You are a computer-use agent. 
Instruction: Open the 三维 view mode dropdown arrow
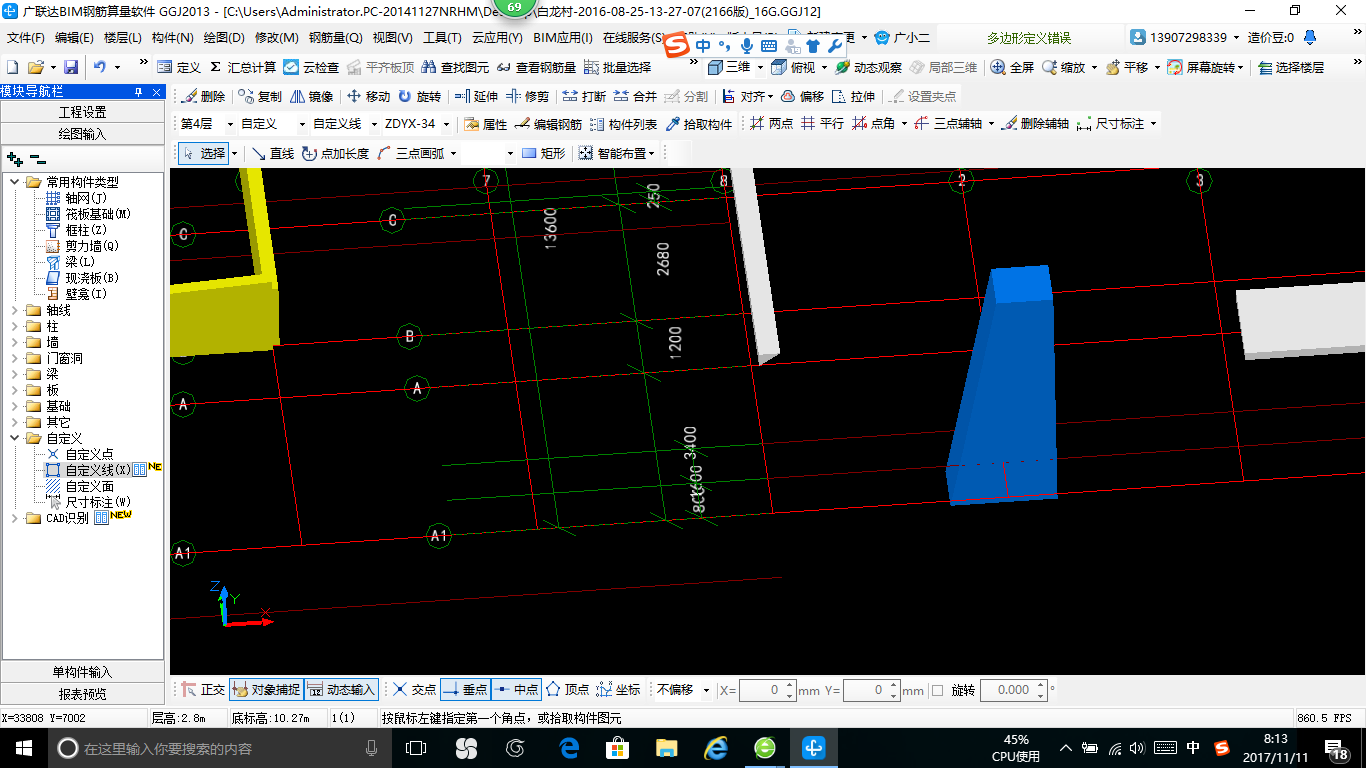[760, 67]
